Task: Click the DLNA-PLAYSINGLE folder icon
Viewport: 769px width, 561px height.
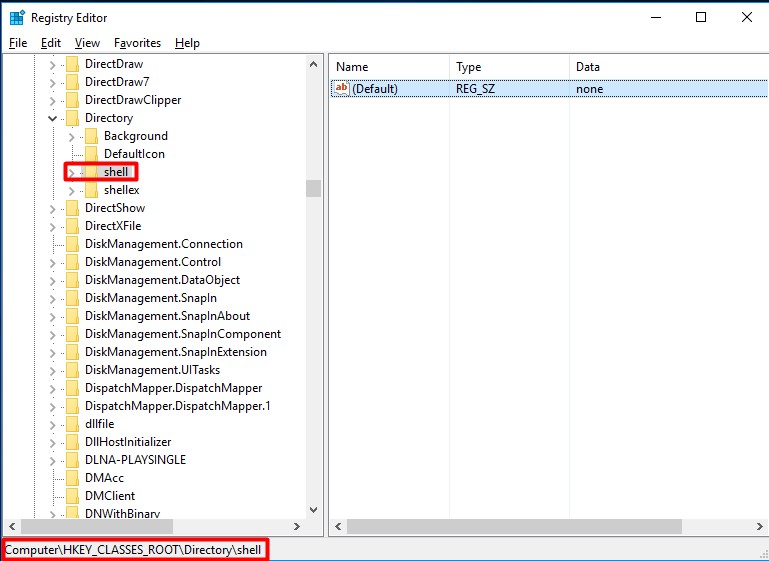Action: coord(72,460)
